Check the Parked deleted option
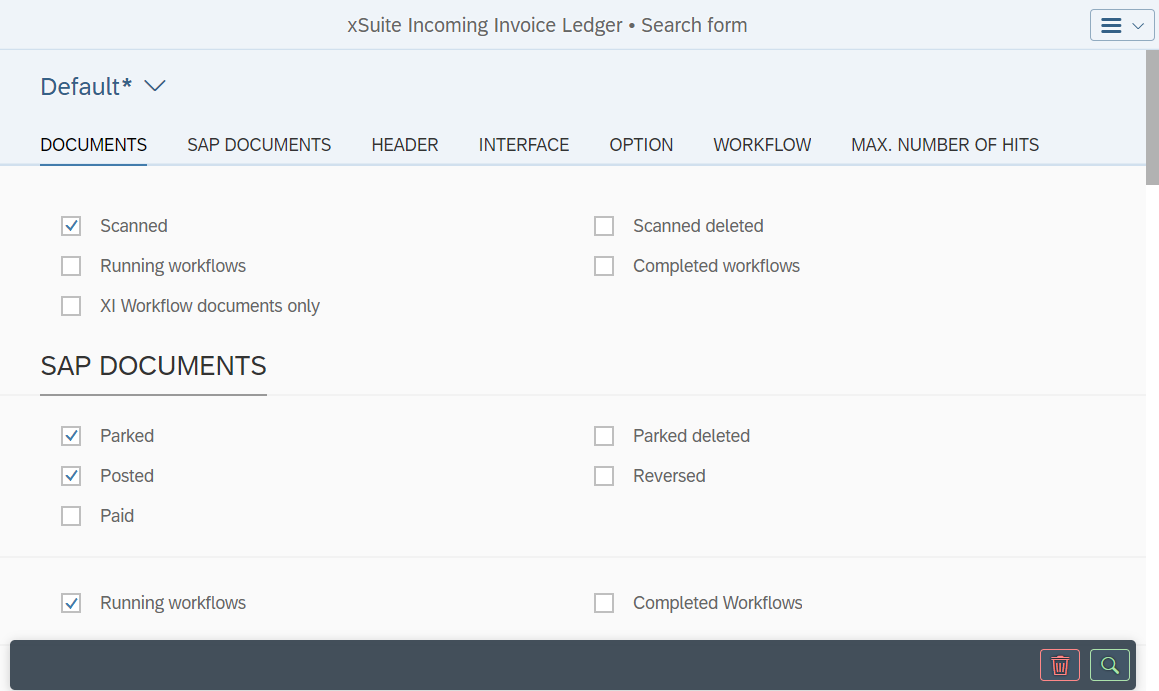1159x691 pixels. pyautogui.click(x=604, y=436)
